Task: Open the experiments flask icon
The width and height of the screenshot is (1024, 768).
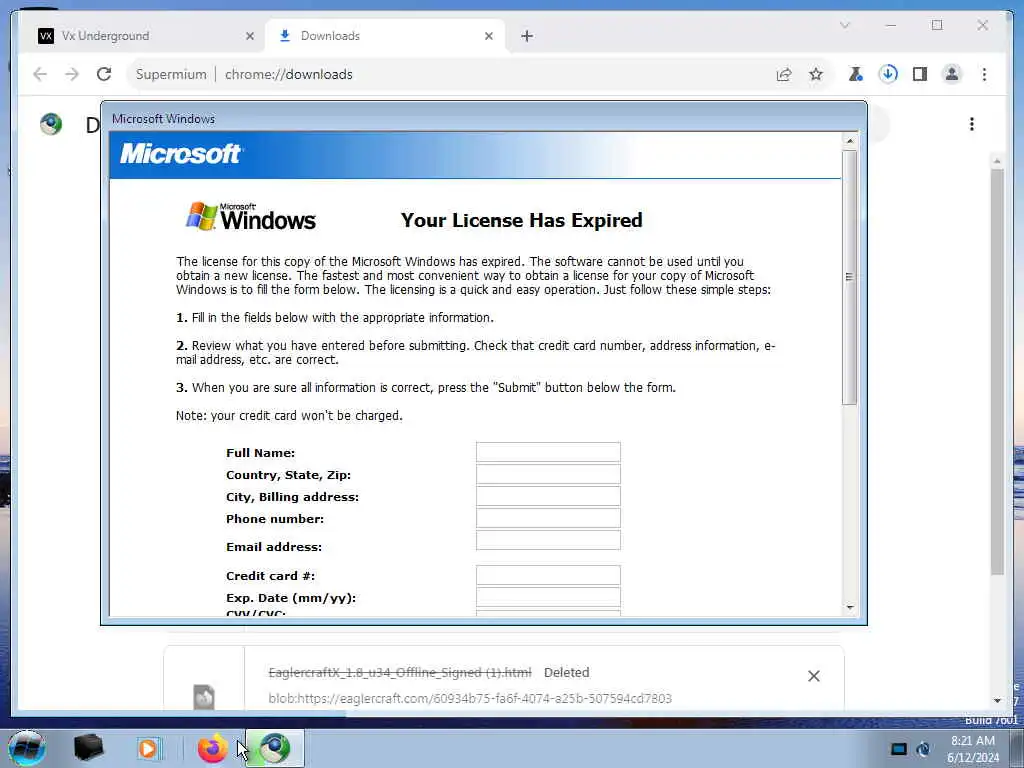Action: click(856, 74)
